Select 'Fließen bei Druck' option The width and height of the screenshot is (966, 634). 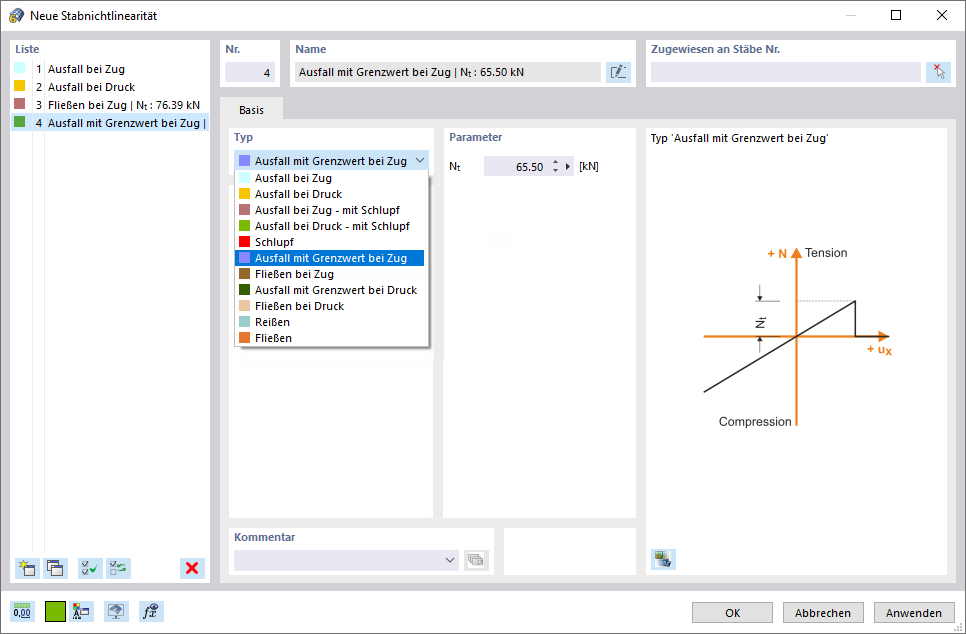tap(331, 306)
